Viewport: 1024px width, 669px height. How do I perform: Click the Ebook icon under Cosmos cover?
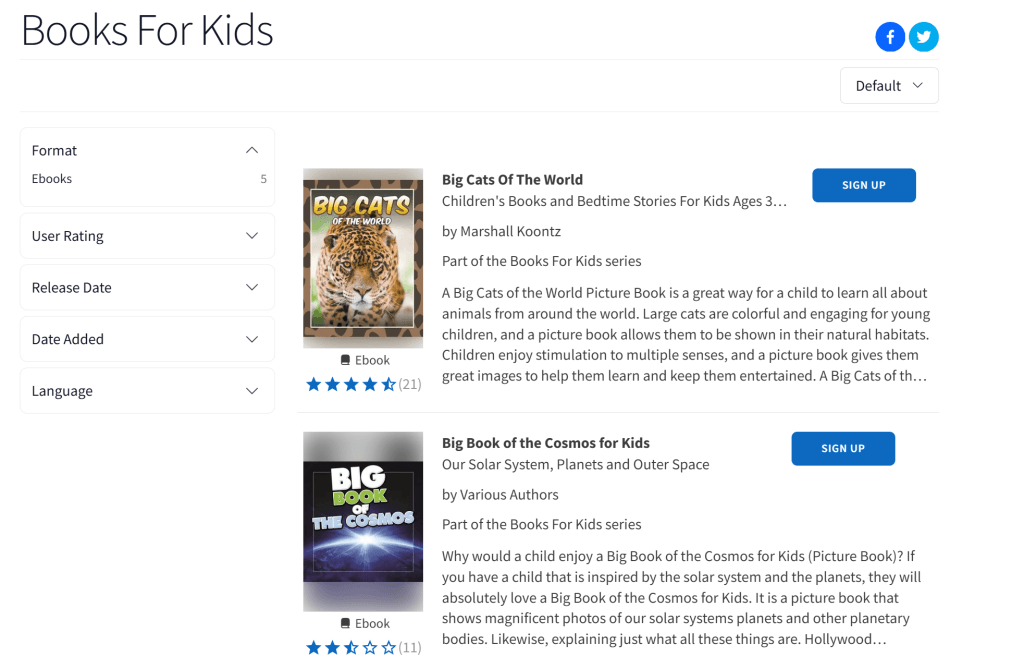tap(345, 623)
